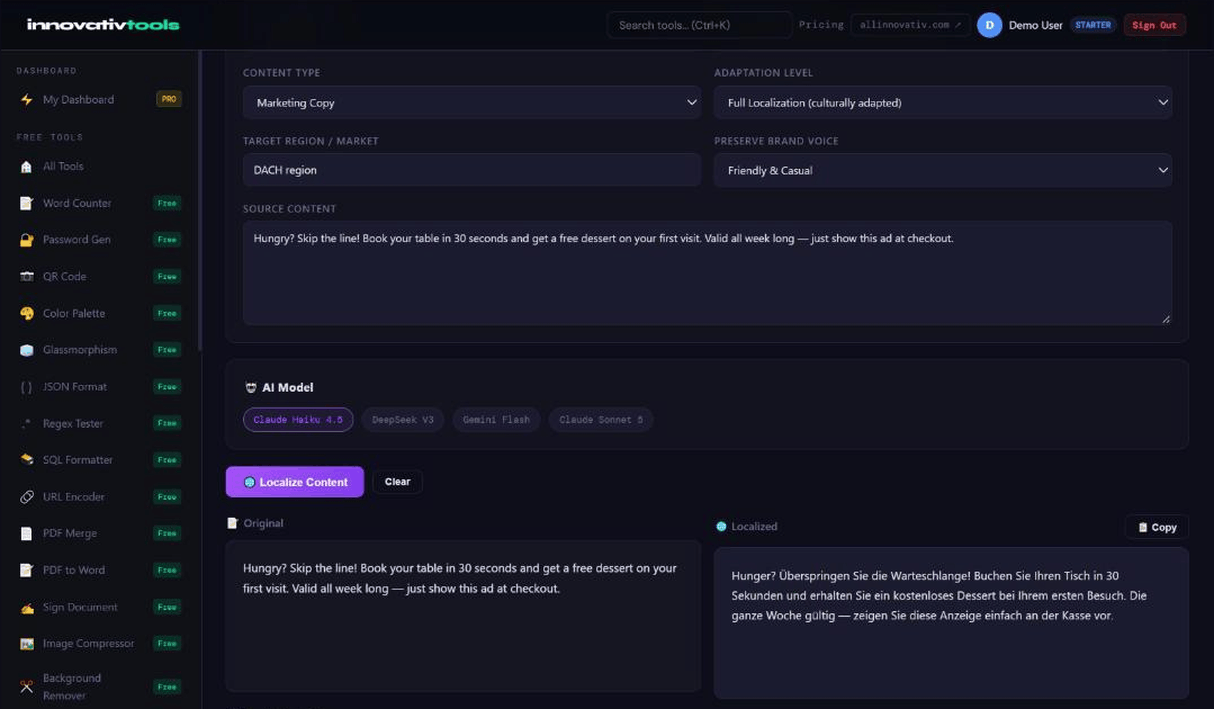
Task: Click inside the Source Content textarea
Action: pos(707,273)
